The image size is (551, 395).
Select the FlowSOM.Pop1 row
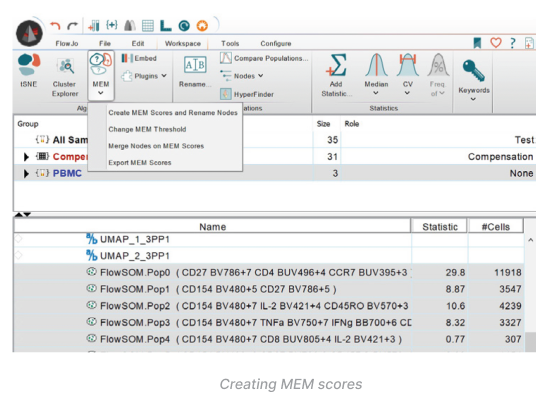(269, 289)
